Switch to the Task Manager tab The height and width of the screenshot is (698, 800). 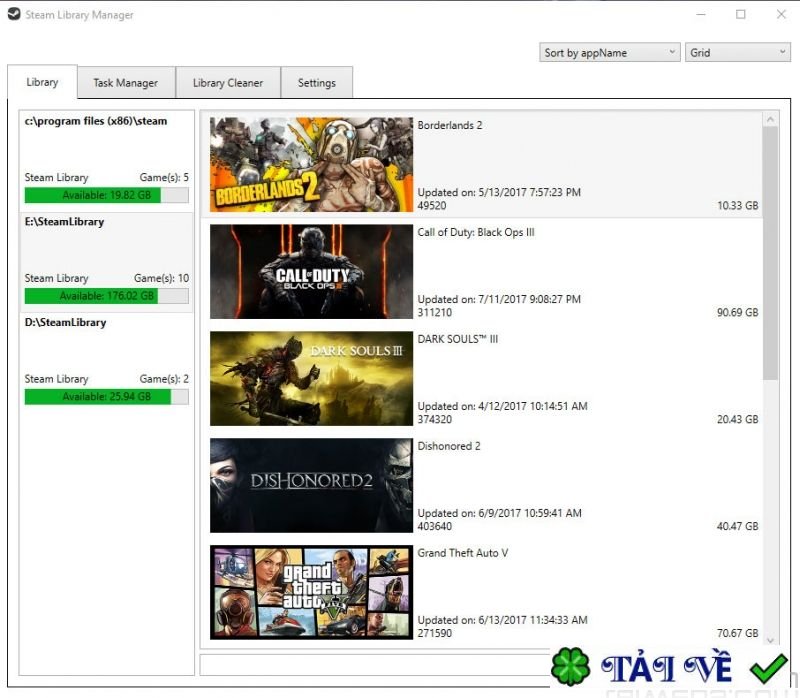point(126,83)
